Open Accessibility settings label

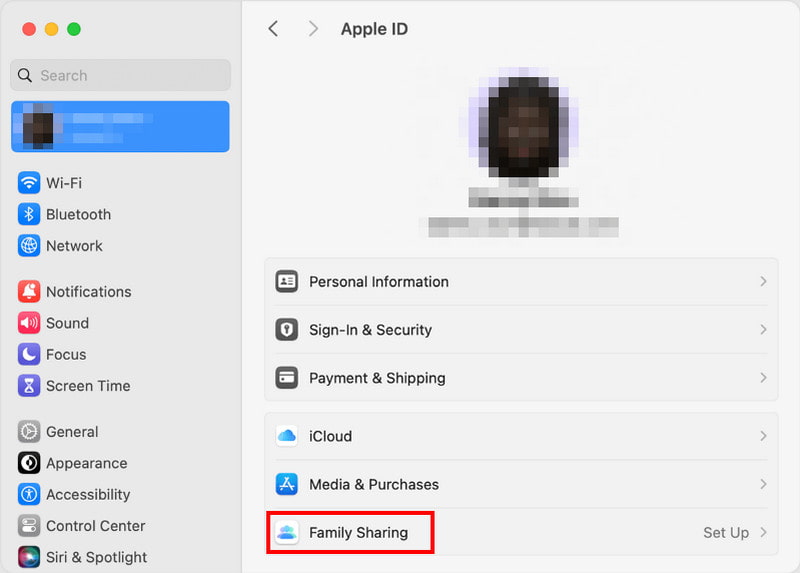[x=88, y=494]
